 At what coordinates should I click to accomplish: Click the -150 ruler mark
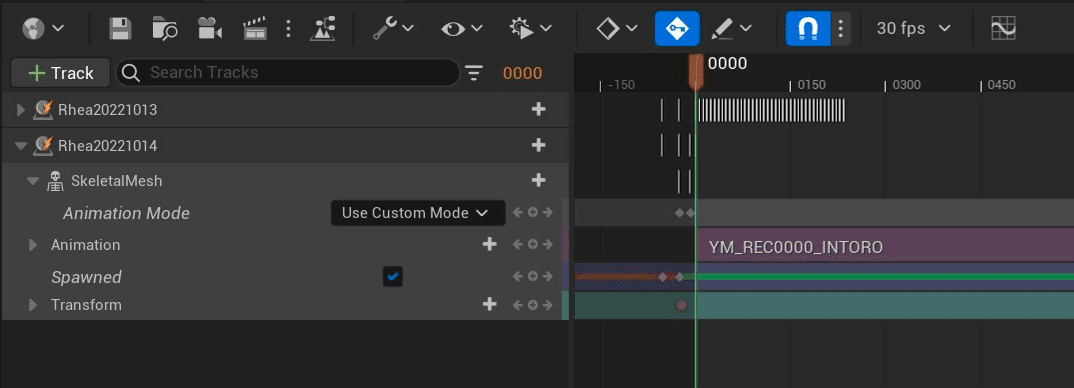(621, 85)
